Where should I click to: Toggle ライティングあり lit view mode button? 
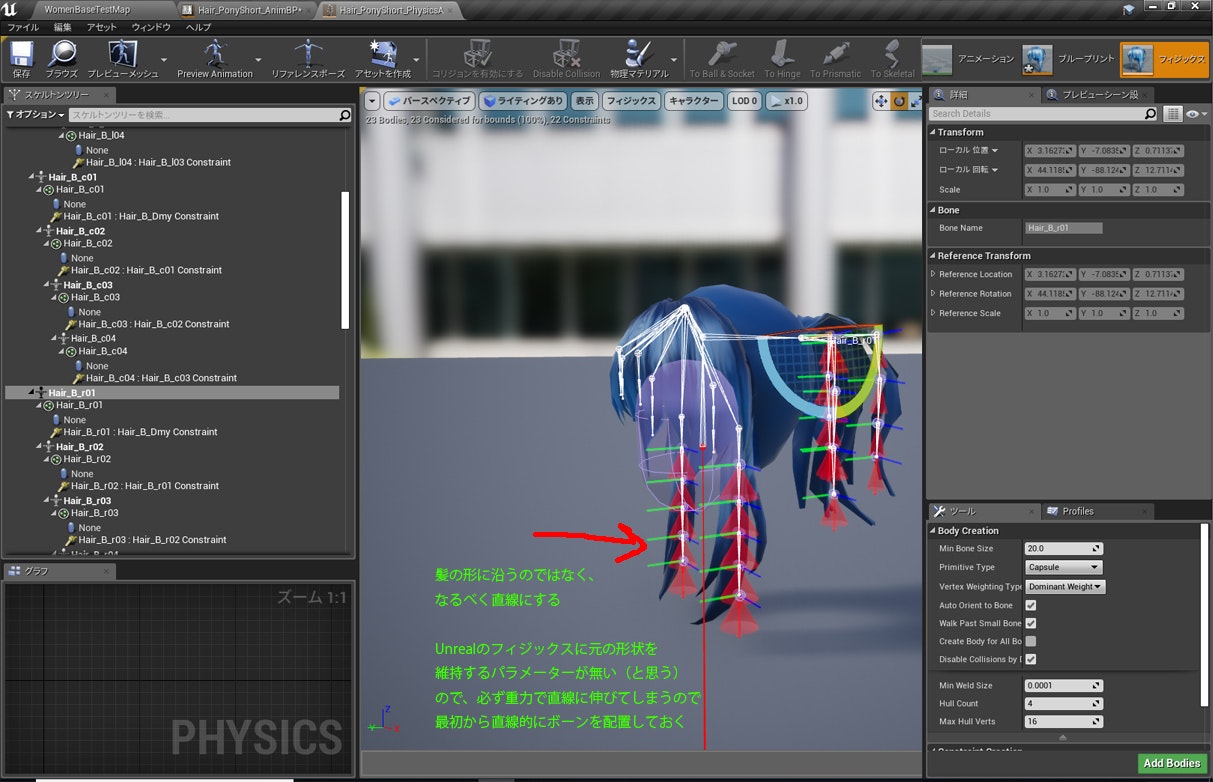tap(522, 101)
